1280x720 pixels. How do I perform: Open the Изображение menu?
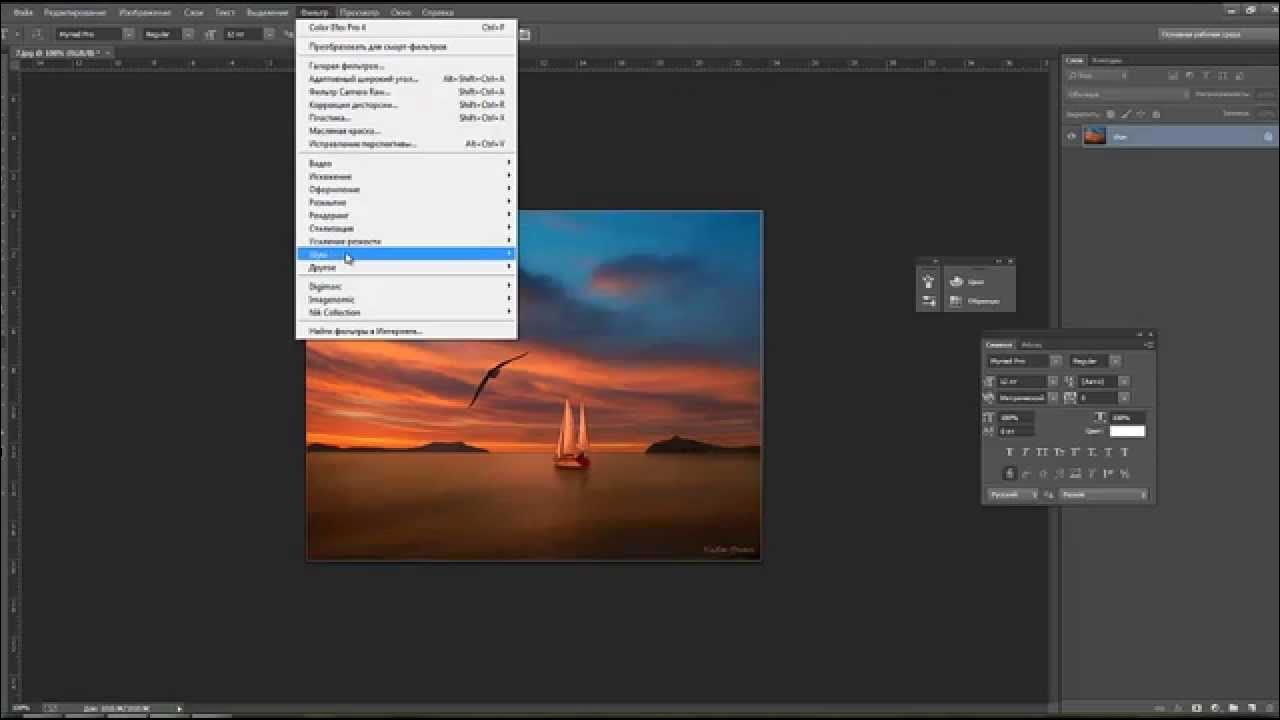click(143, 12)
